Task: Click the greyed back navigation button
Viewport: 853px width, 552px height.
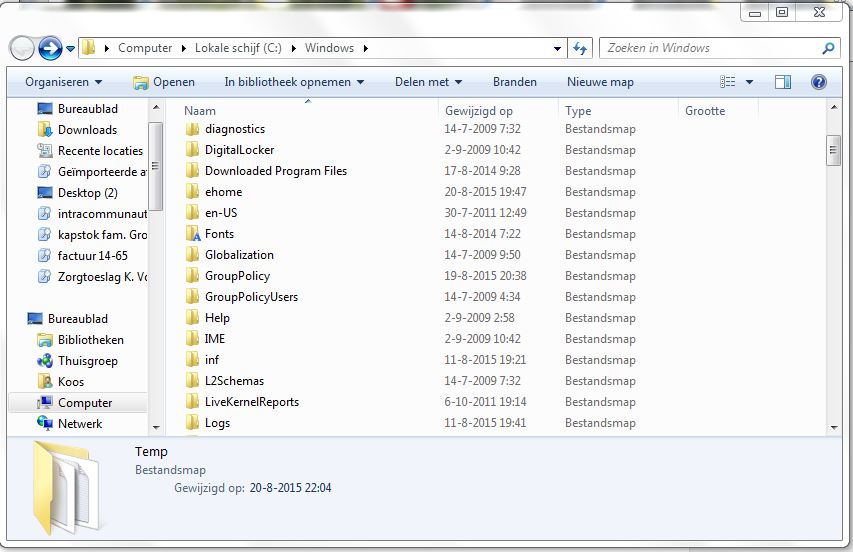Action: 22,48
